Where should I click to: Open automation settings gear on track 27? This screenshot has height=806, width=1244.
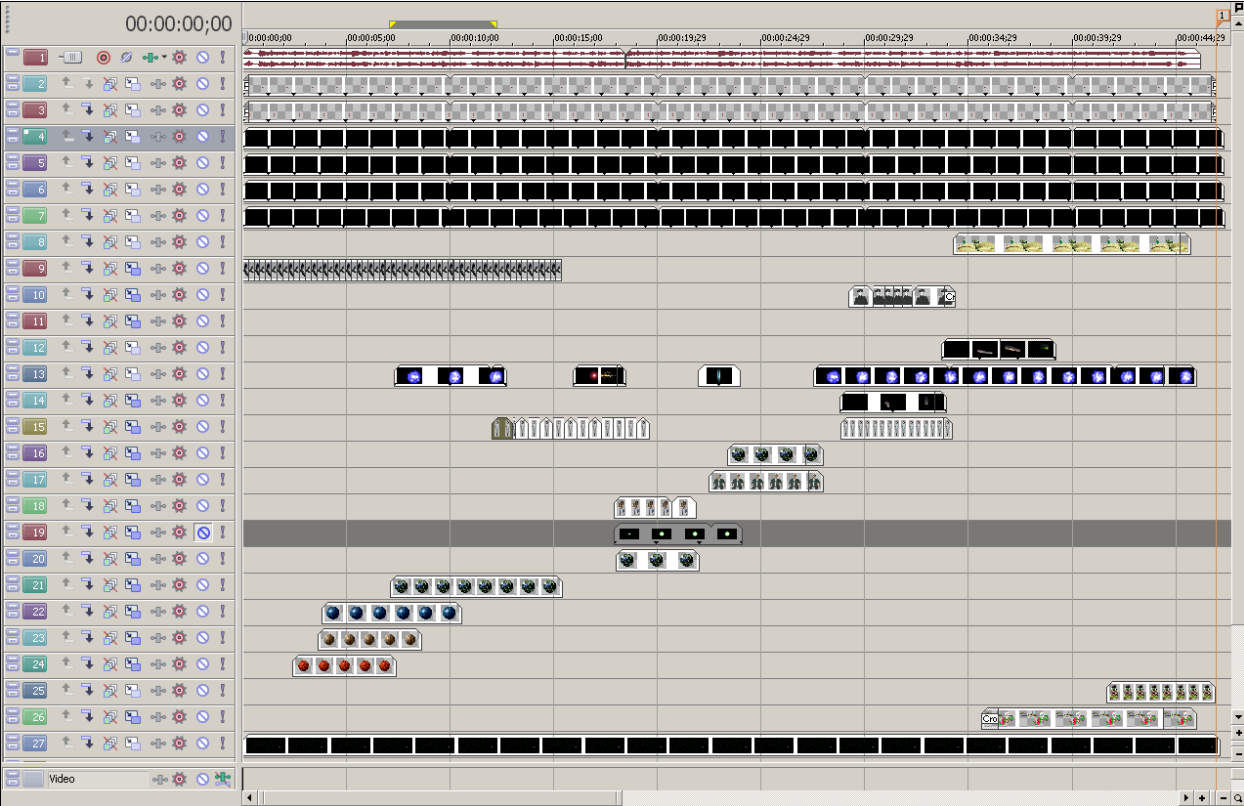tap(180, 743)
